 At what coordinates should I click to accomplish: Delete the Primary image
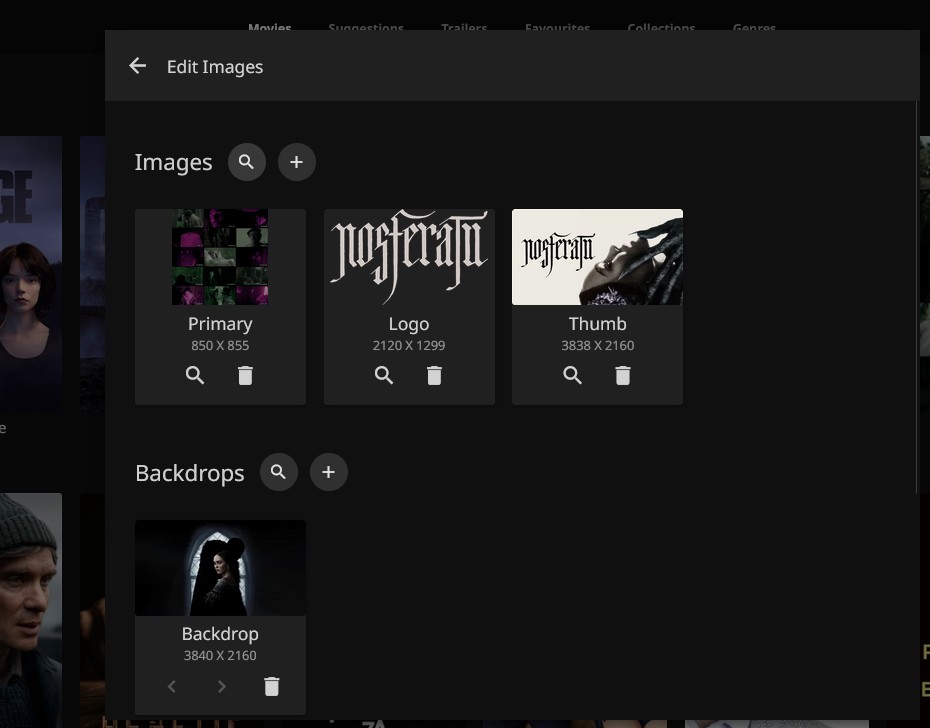tap(245, 376)
